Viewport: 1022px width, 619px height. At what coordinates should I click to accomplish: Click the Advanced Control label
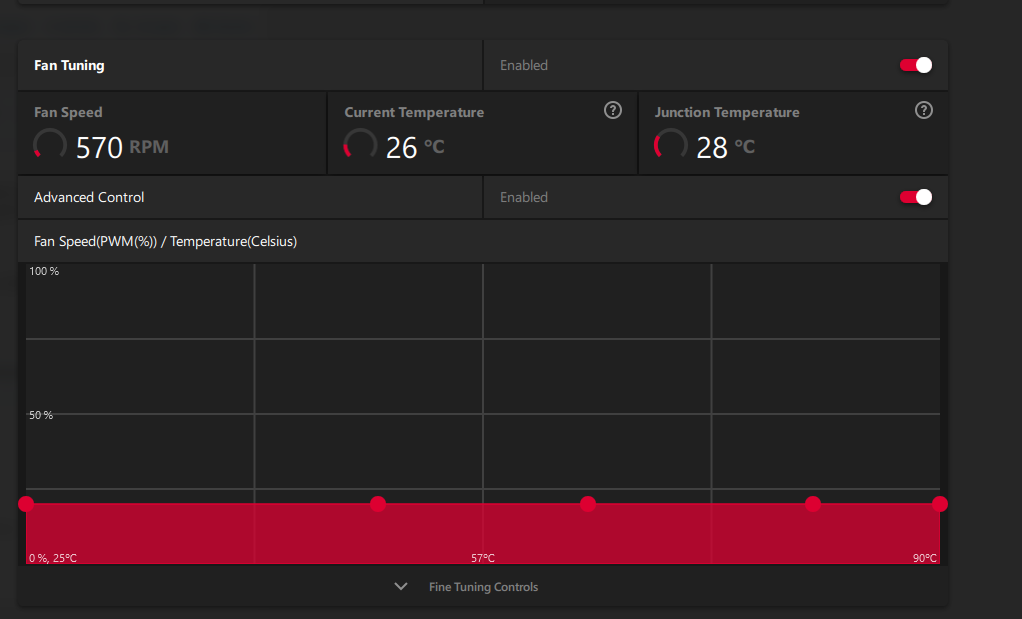tap(89, 197)
